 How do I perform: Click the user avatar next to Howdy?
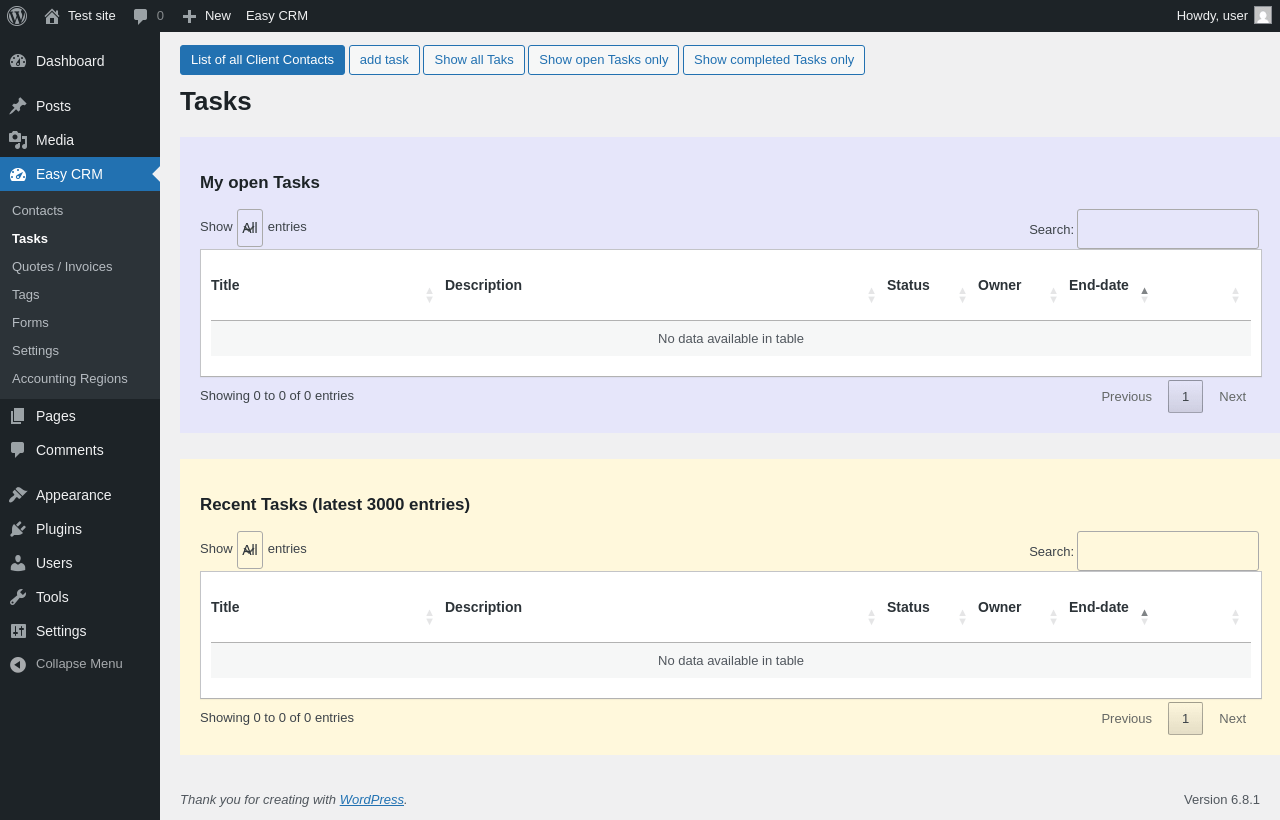tap(1263, 16)
